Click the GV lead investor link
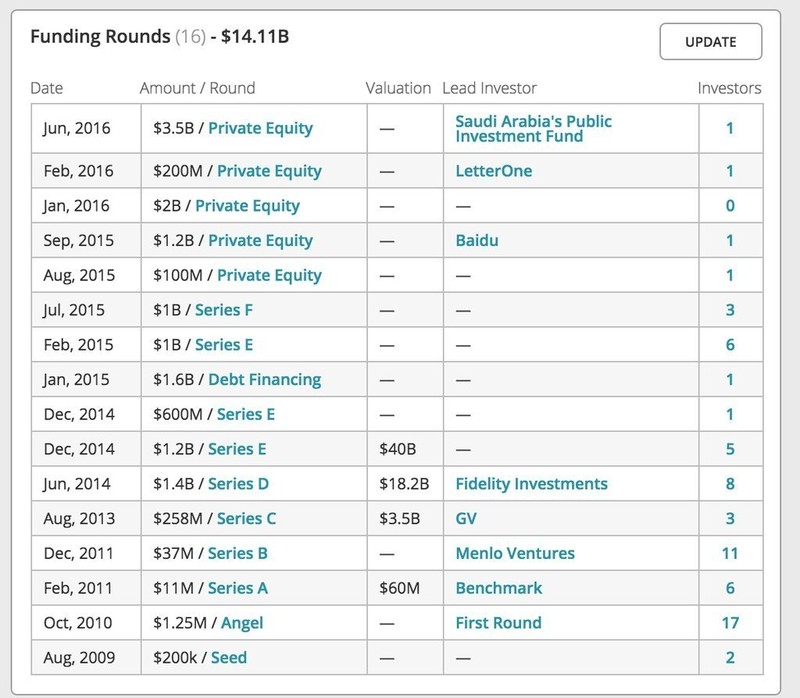Screen dimensions: 800x698 (x=467, y=519)
